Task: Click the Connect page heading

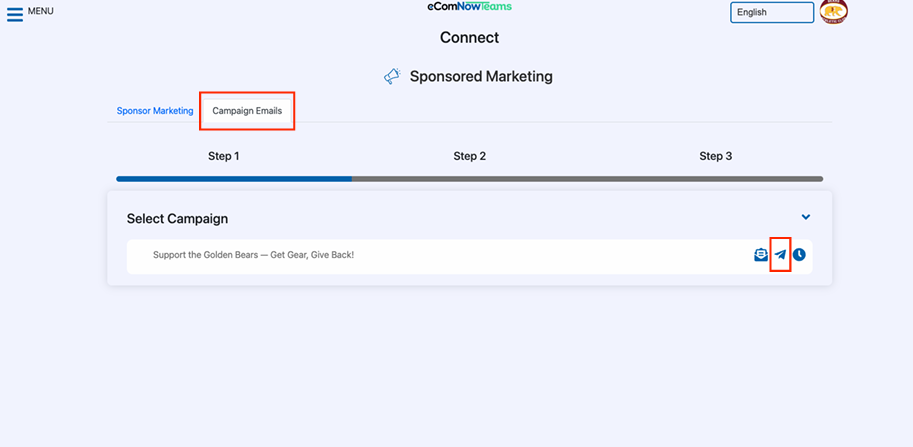Action: tap(469, 37)
